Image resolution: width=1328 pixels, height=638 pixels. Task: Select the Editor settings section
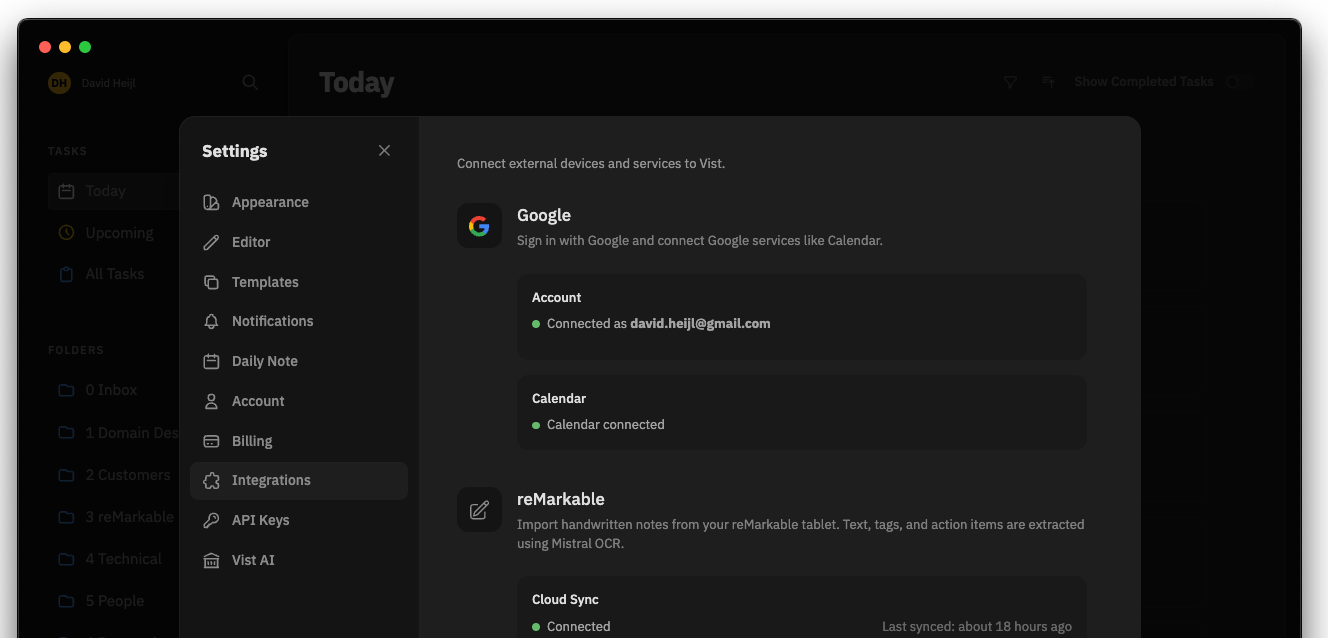point(251,242)
